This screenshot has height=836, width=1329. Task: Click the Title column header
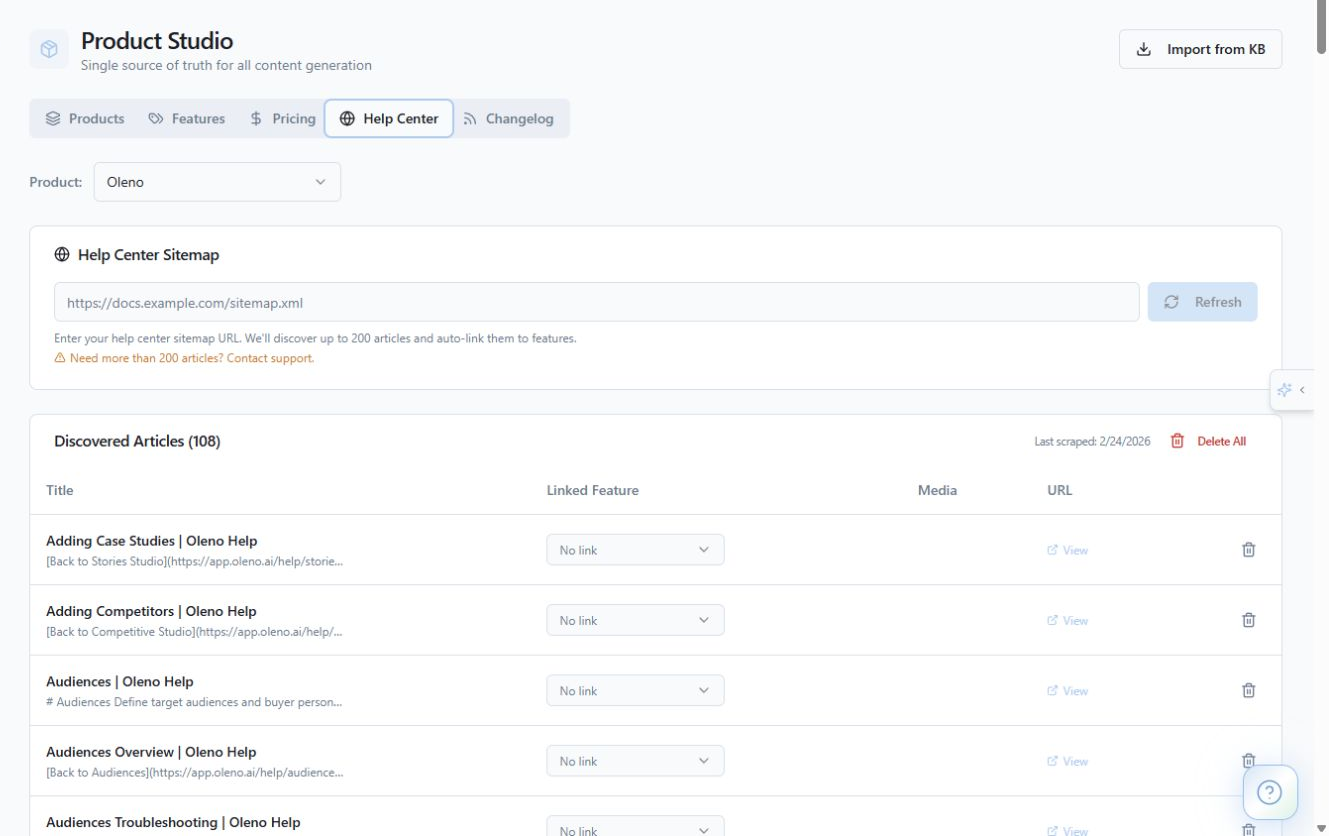coord(60,490)
